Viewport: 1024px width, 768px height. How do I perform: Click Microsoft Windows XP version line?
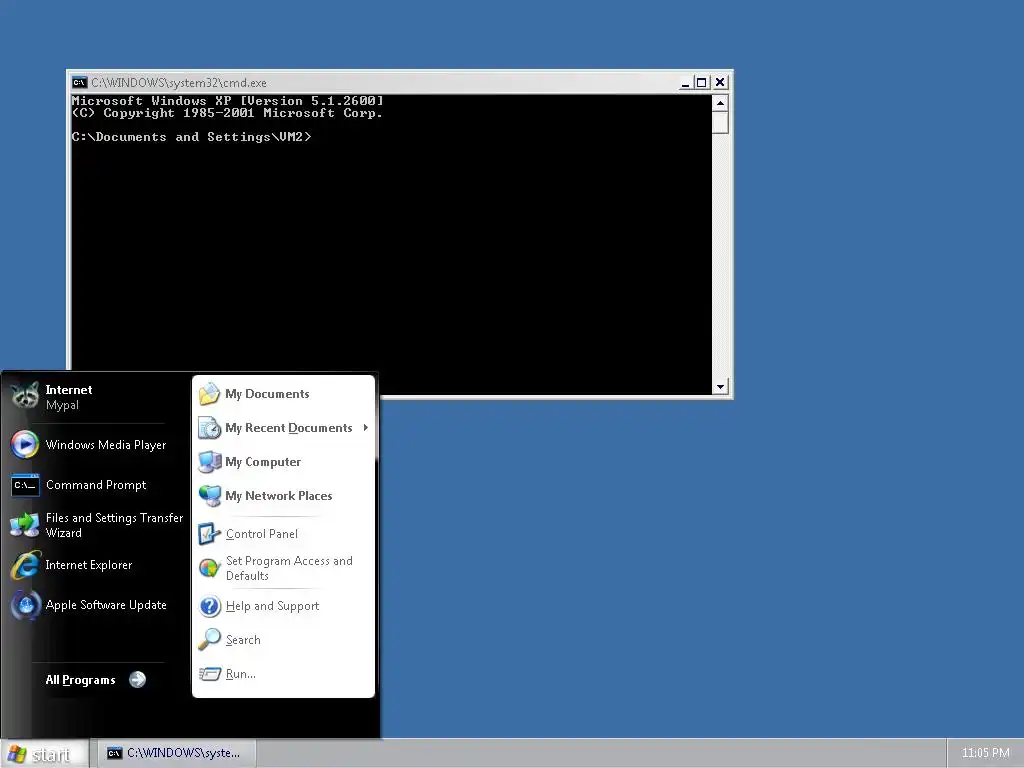pos(227,101)
